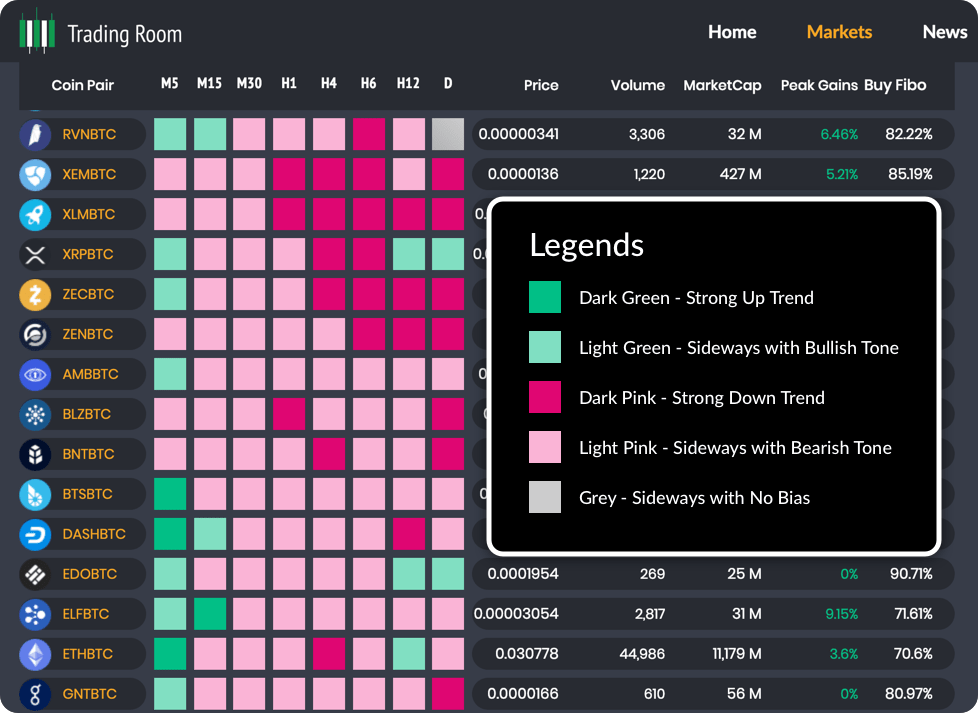The height and width of the screenshot is (713, 978).
Task: Sort by the Volume column header
Action: 637,85
